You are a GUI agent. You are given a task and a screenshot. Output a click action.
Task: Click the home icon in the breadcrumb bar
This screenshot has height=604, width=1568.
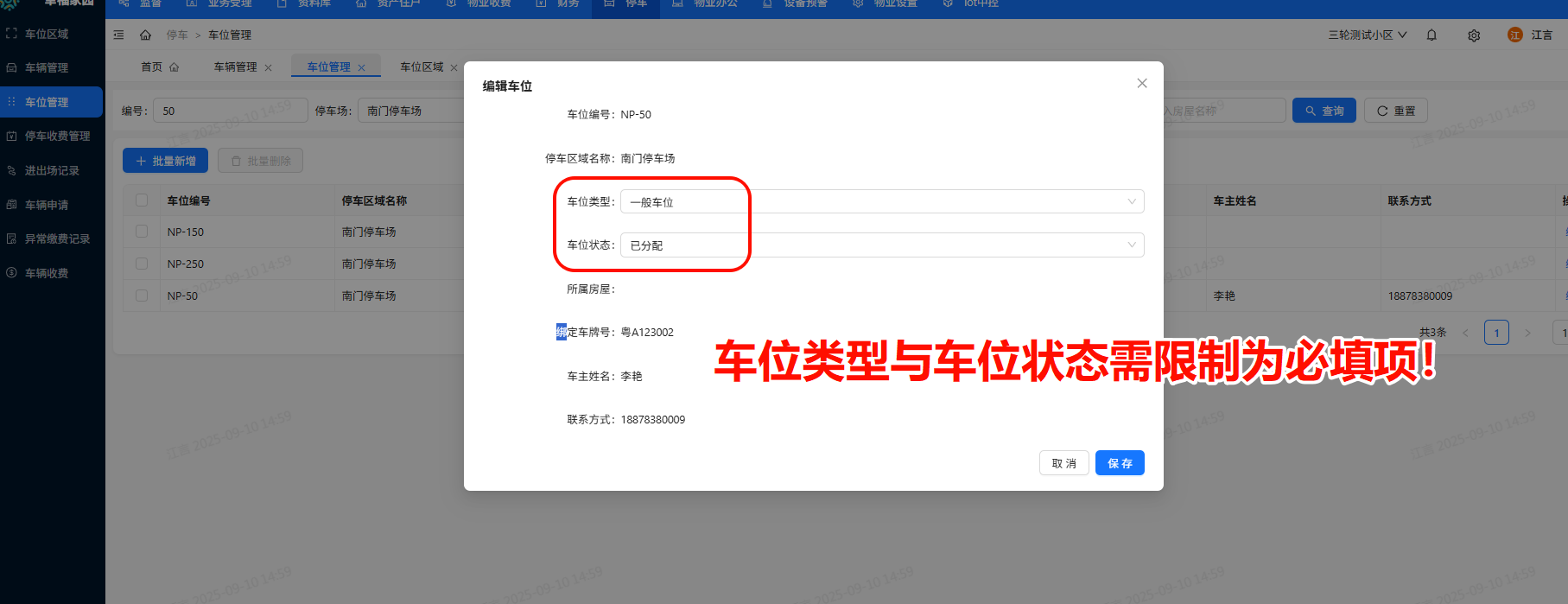tap(145, 35)
